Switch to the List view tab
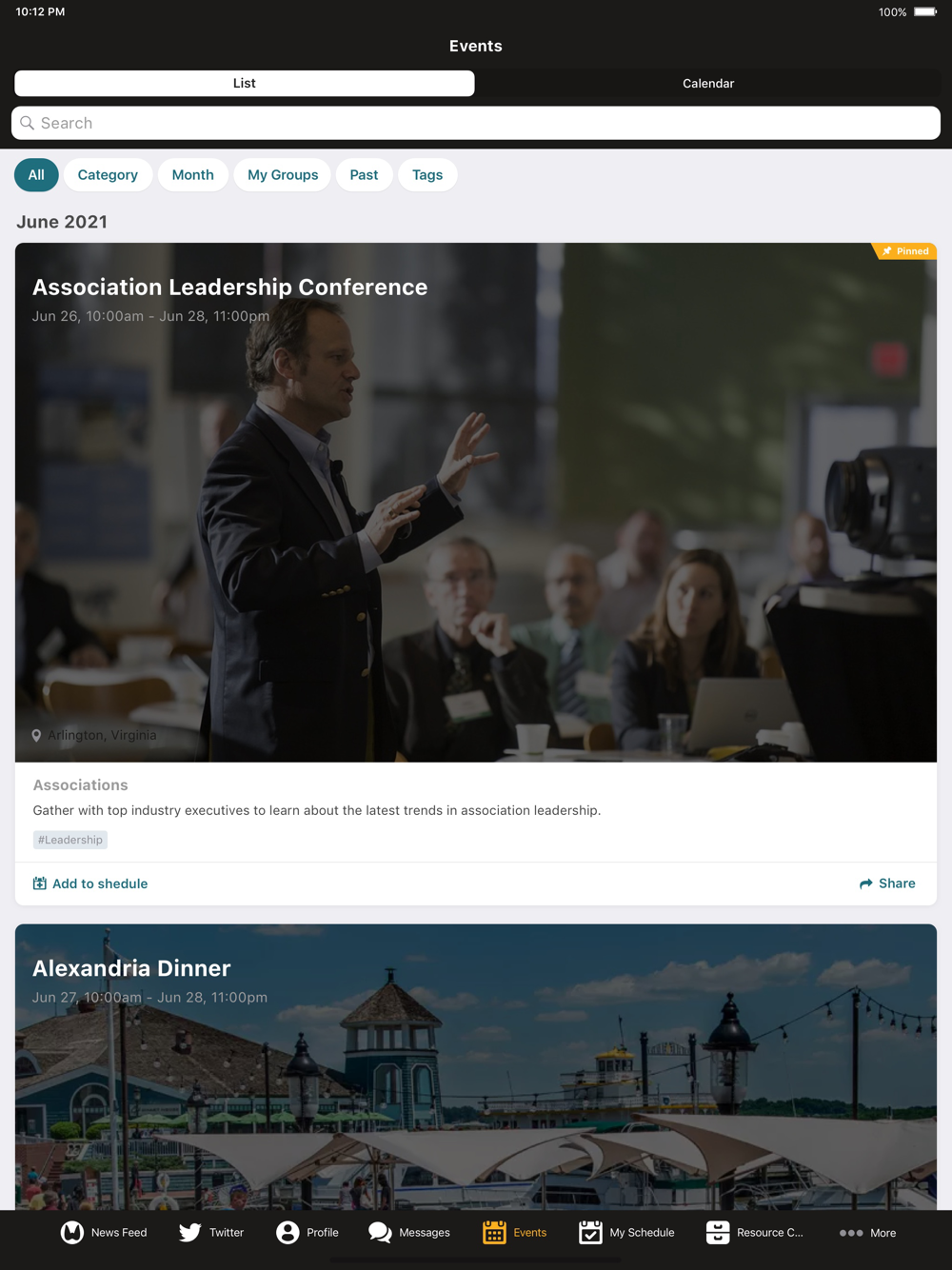The image size is (952, 1270). pyautogui.click(x=245, y=84)
